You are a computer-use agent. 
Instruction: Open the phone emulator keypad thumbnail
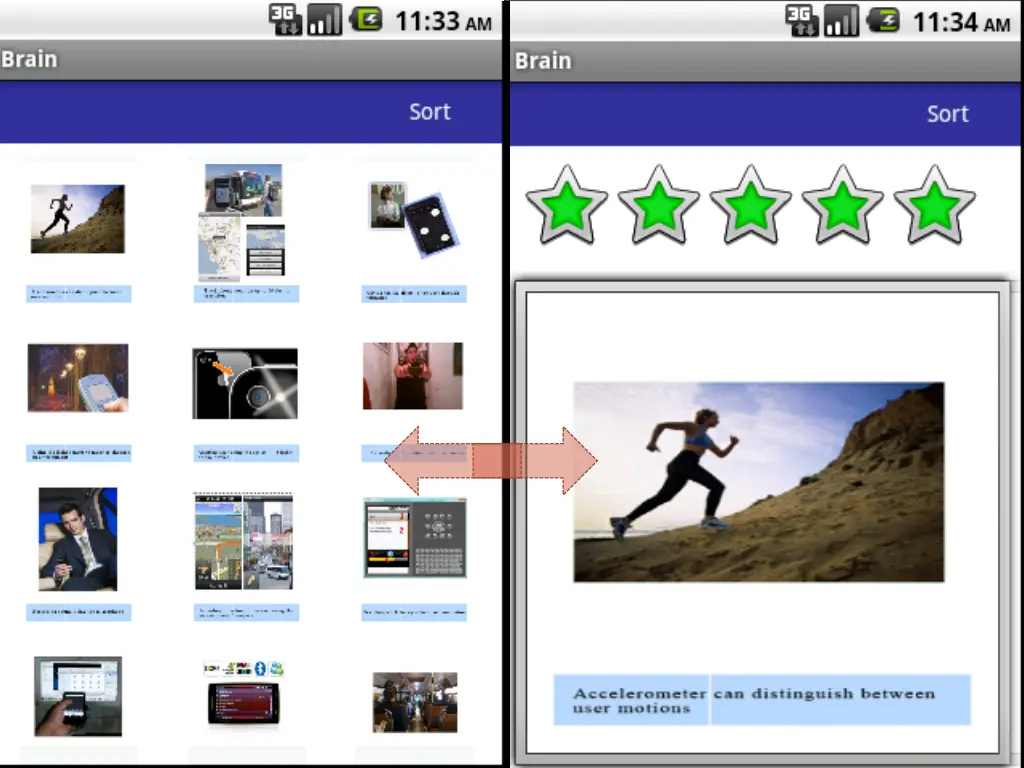point(415,538)
